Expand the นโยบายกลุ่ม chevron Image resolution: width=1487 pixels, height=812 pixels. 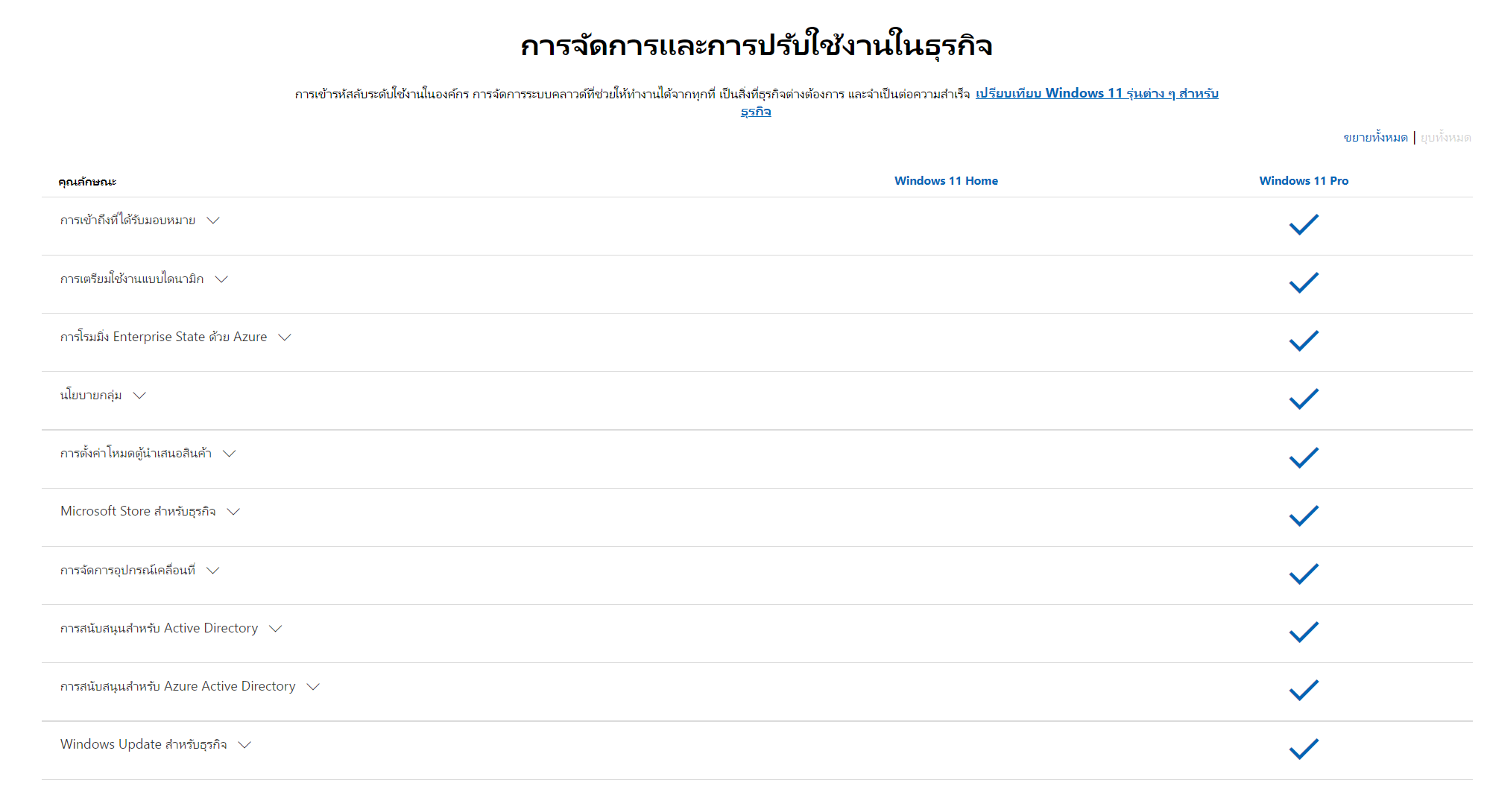pos(139,396)
